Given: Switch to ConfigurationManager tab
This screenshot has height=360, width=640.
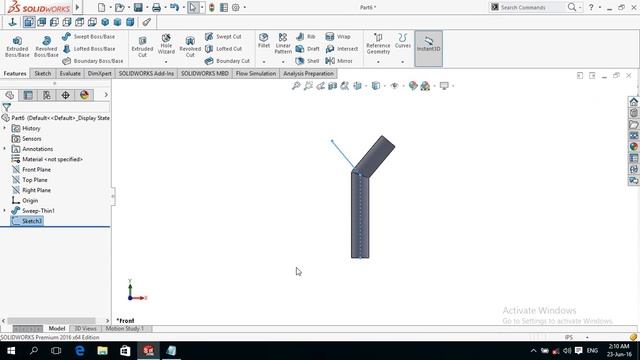Looking at the screenshot, I should [47, 95].
